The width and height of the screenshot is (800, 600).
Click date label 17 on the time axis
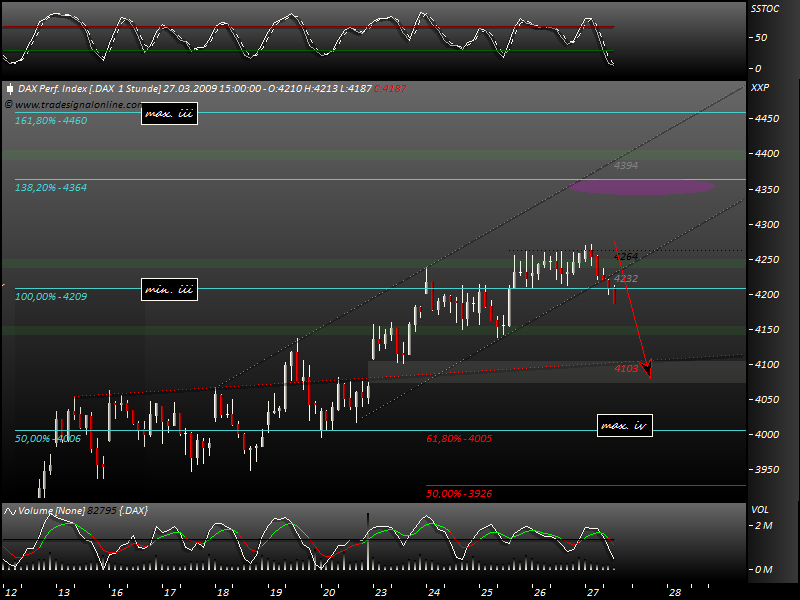(x=170, y=592)
